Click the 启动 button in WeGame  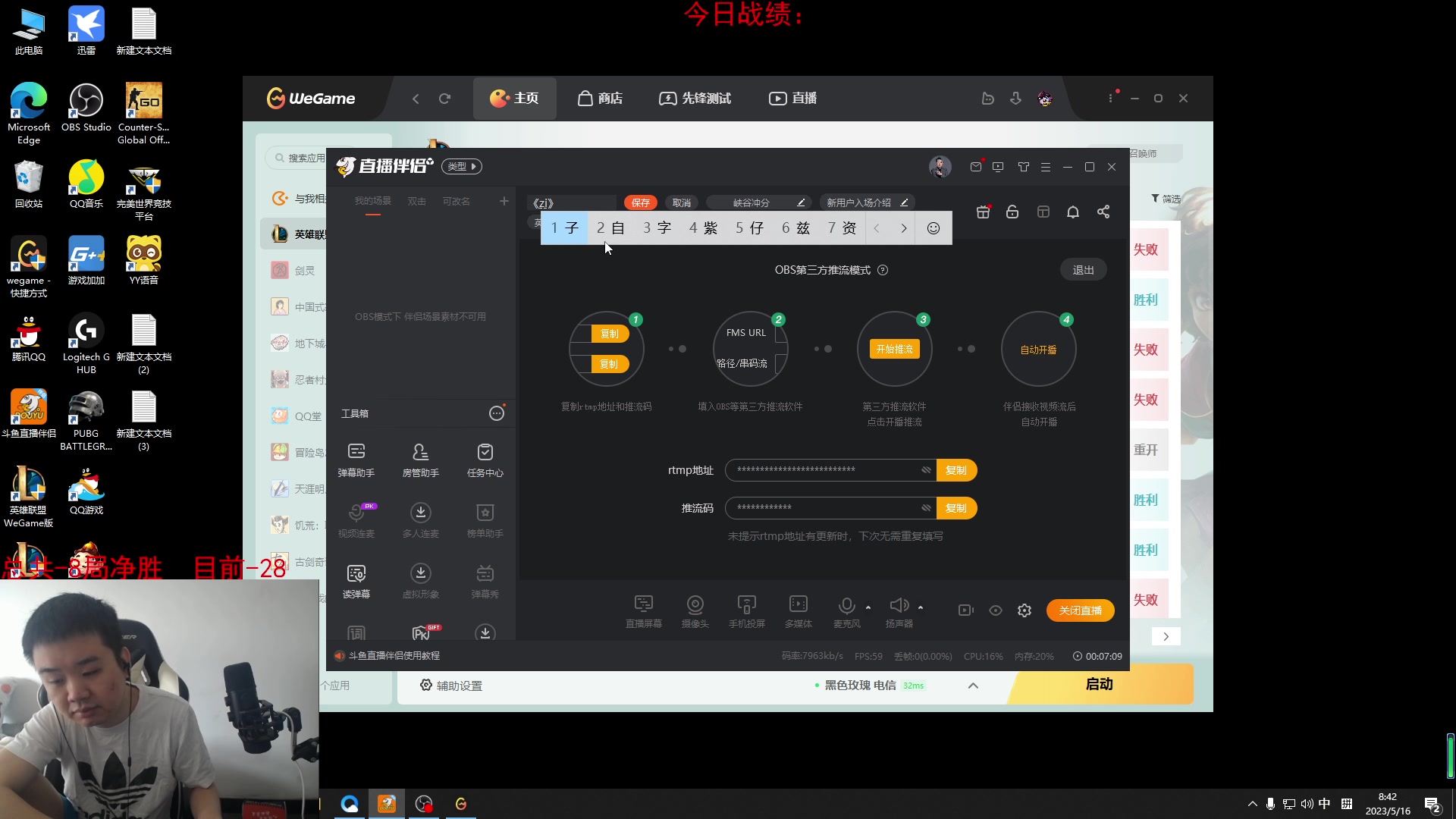[x=1100, y=684]
